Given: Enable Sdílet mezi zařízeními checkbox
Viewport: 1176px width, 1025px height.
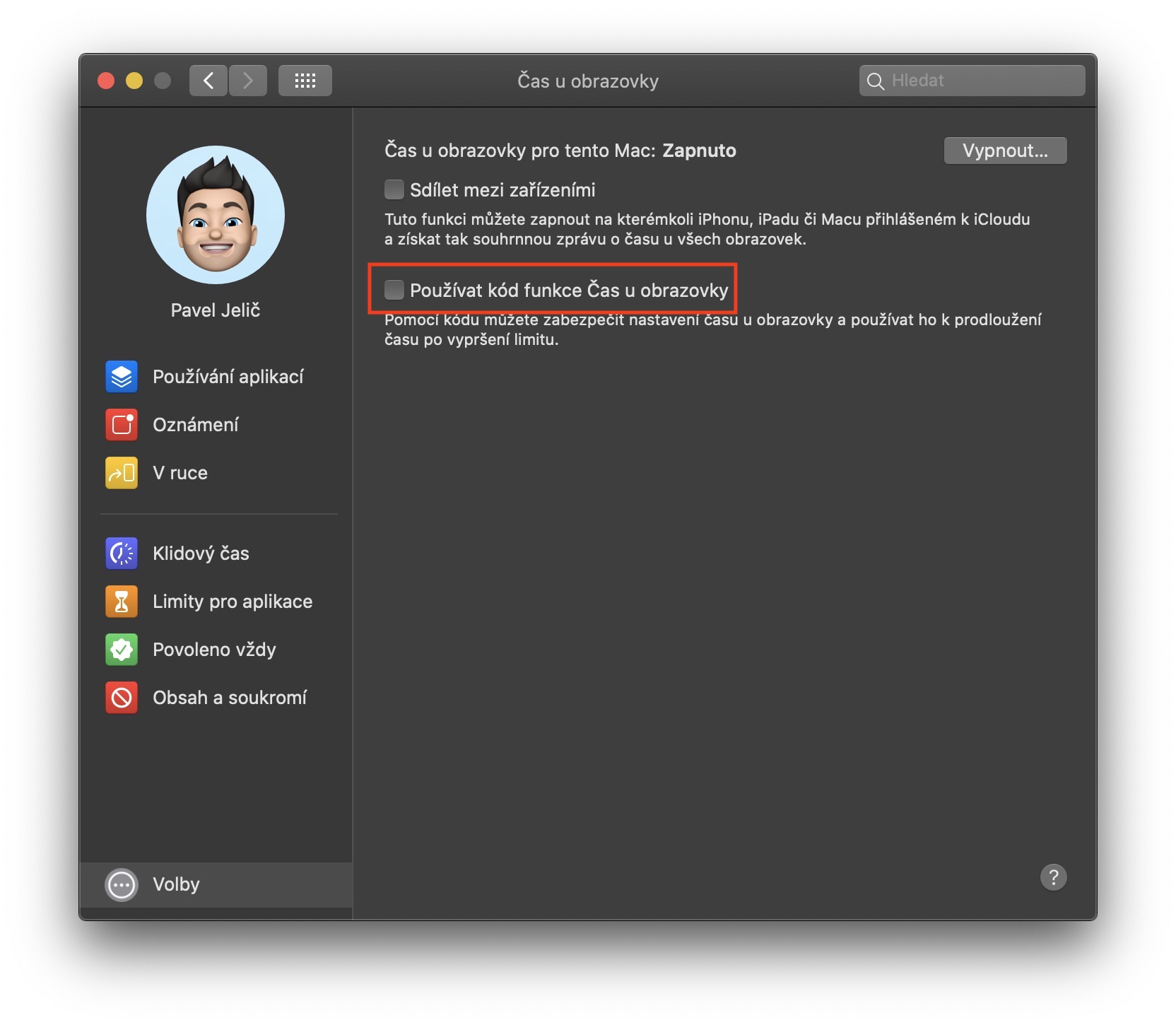Looking at the screenshot, I should (x=394, y=189).
